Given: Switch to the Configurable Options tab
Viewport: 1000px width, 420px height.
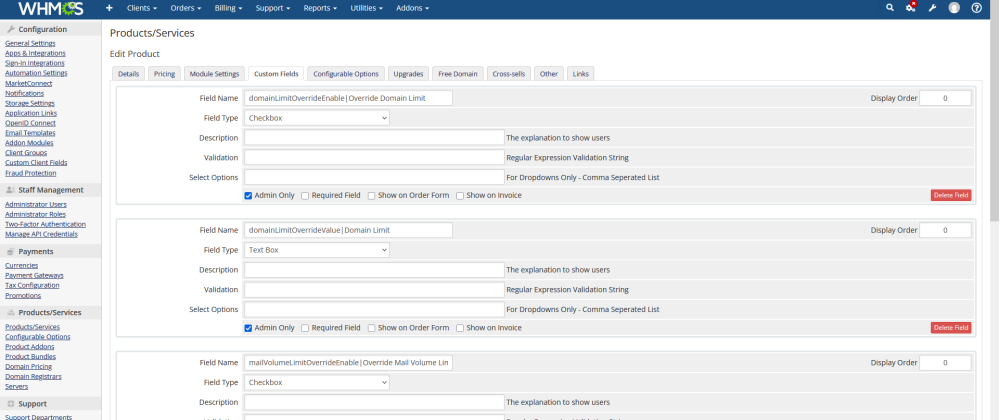Looking at the screenshot, I should 346,74.
